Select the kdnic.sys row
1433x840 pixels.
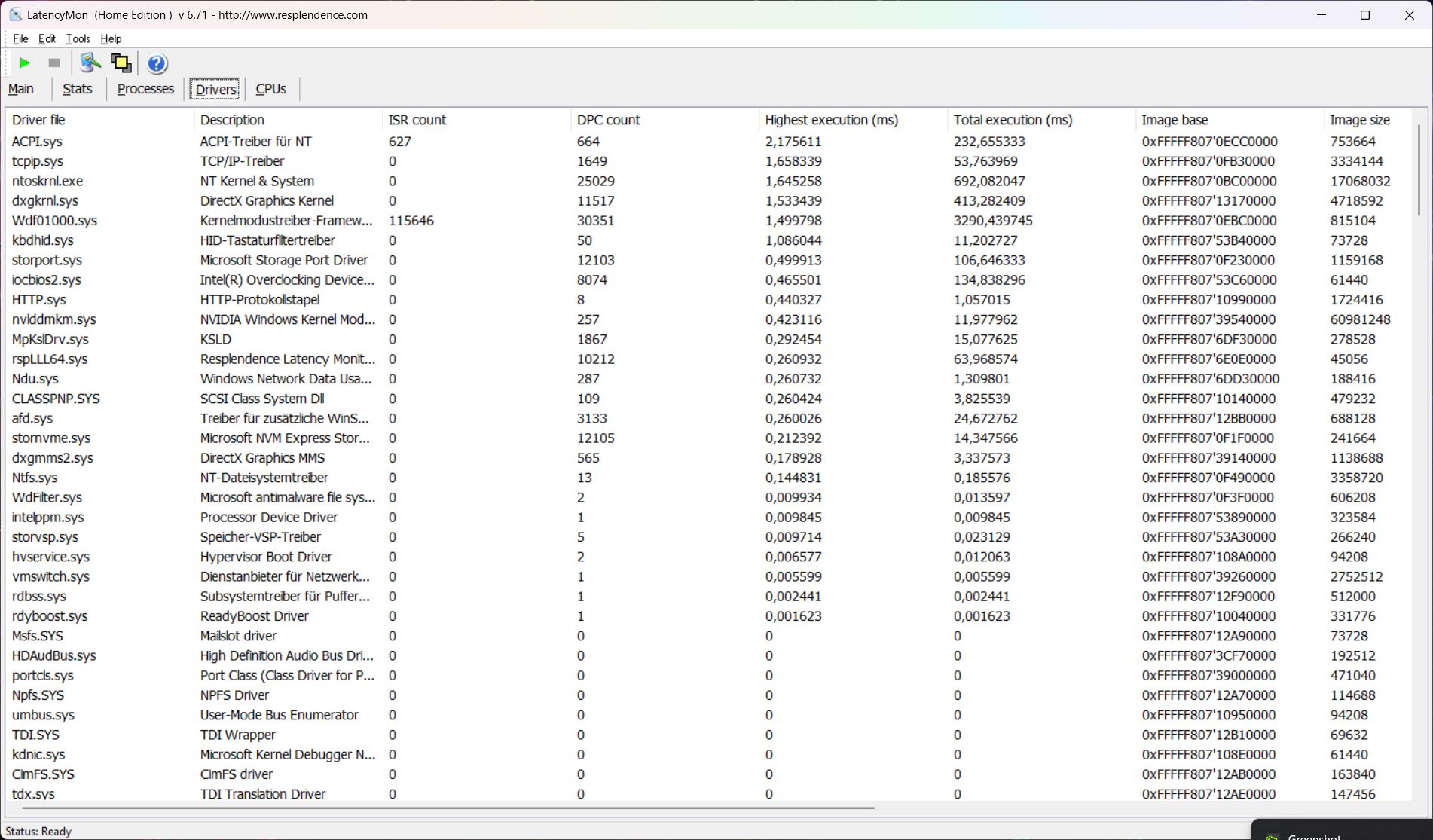[x=708, y=755]
